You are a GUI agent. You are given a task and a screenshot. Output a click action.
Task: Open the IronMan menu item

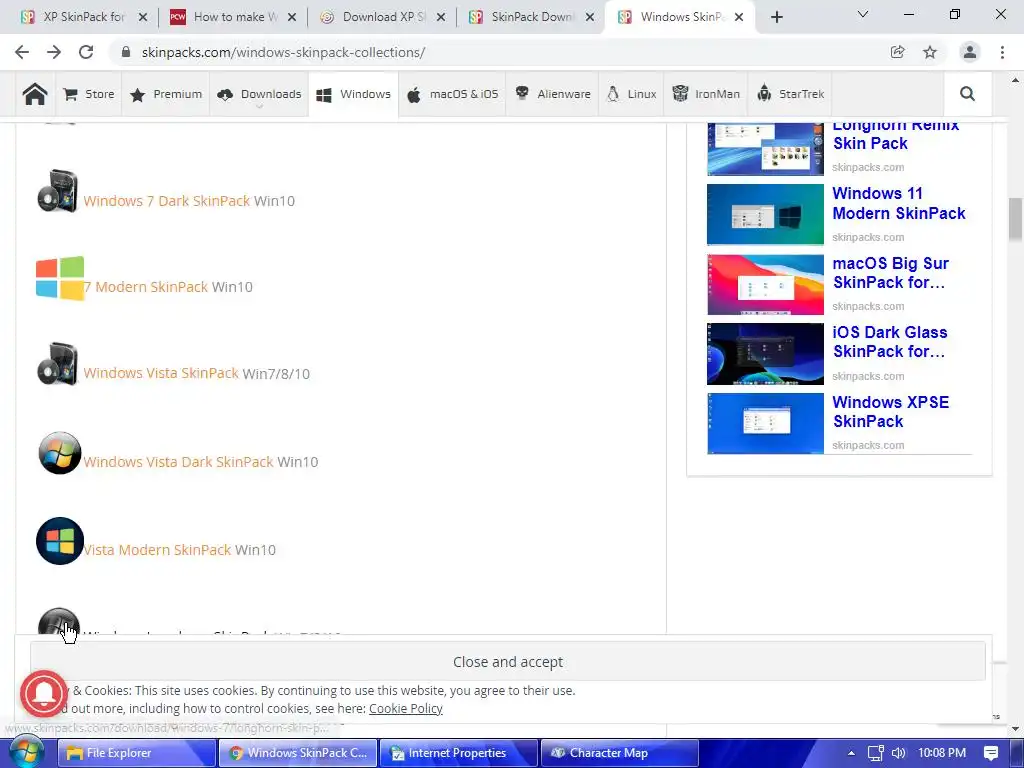[706, 94]
